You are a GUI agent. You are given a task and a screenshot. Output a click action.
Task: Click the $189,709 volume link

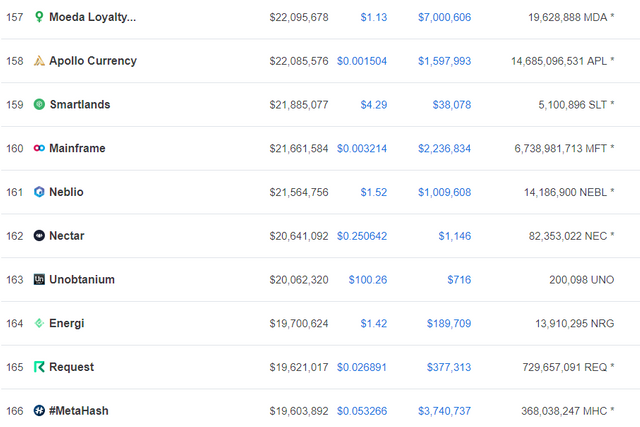pyautogui.click(x=449, y=324)
